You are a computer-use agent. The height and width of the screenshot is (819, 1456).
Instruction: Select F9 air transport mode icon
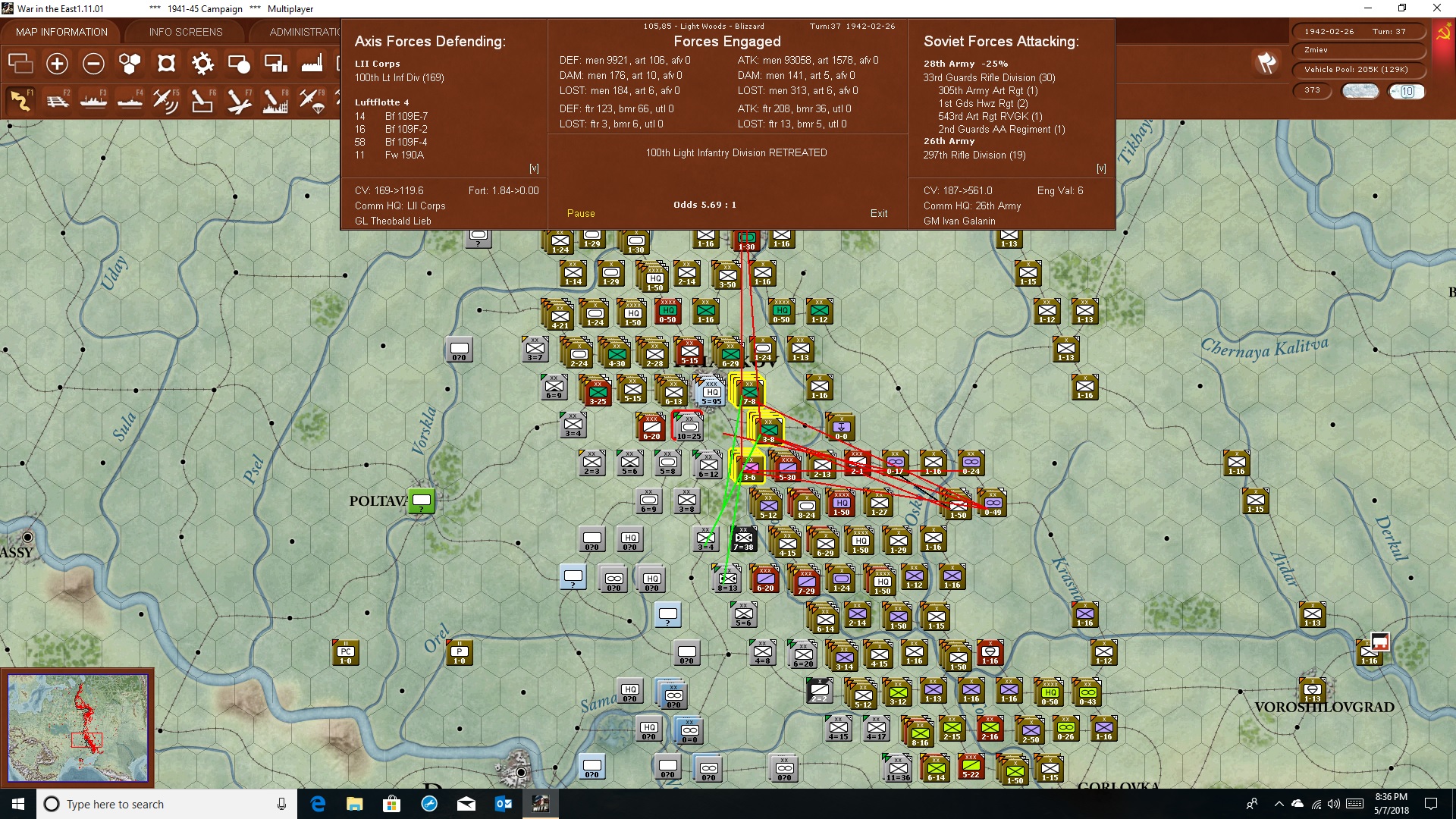click(312, 100)
